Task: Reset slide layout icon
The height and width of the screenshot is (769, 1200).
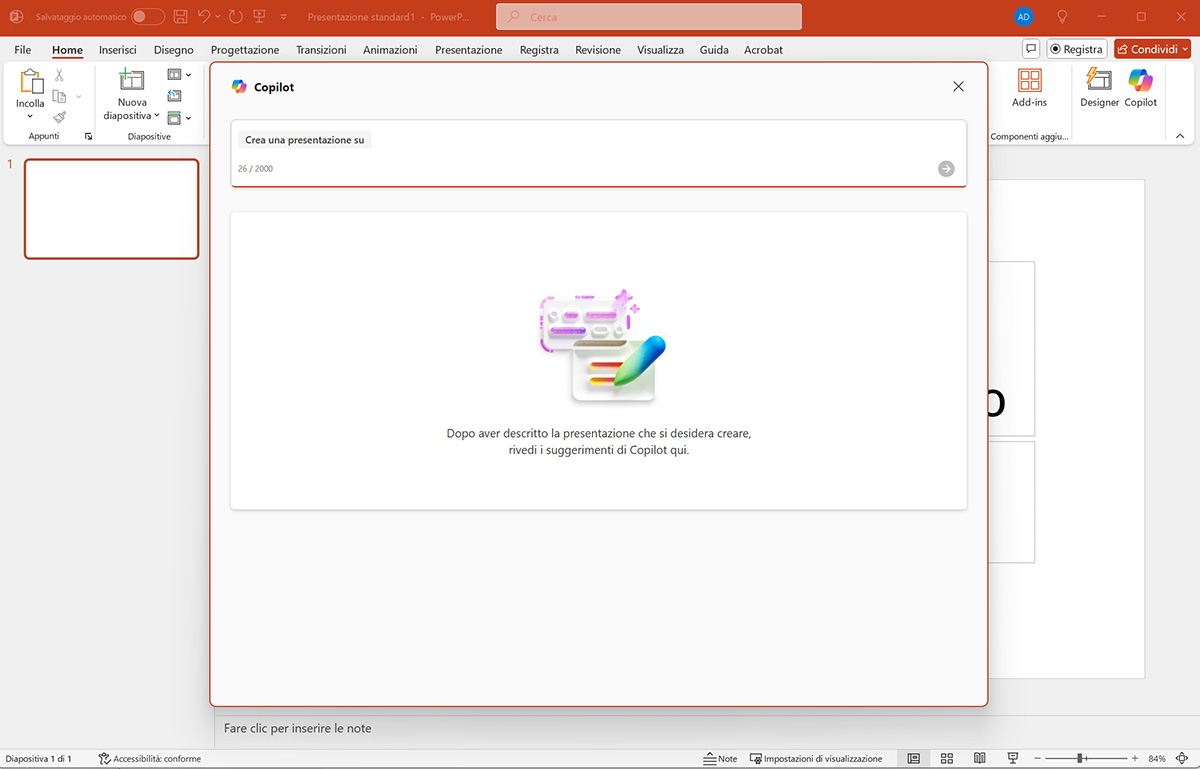Action: pyautogui.click(x=175, y=96)
